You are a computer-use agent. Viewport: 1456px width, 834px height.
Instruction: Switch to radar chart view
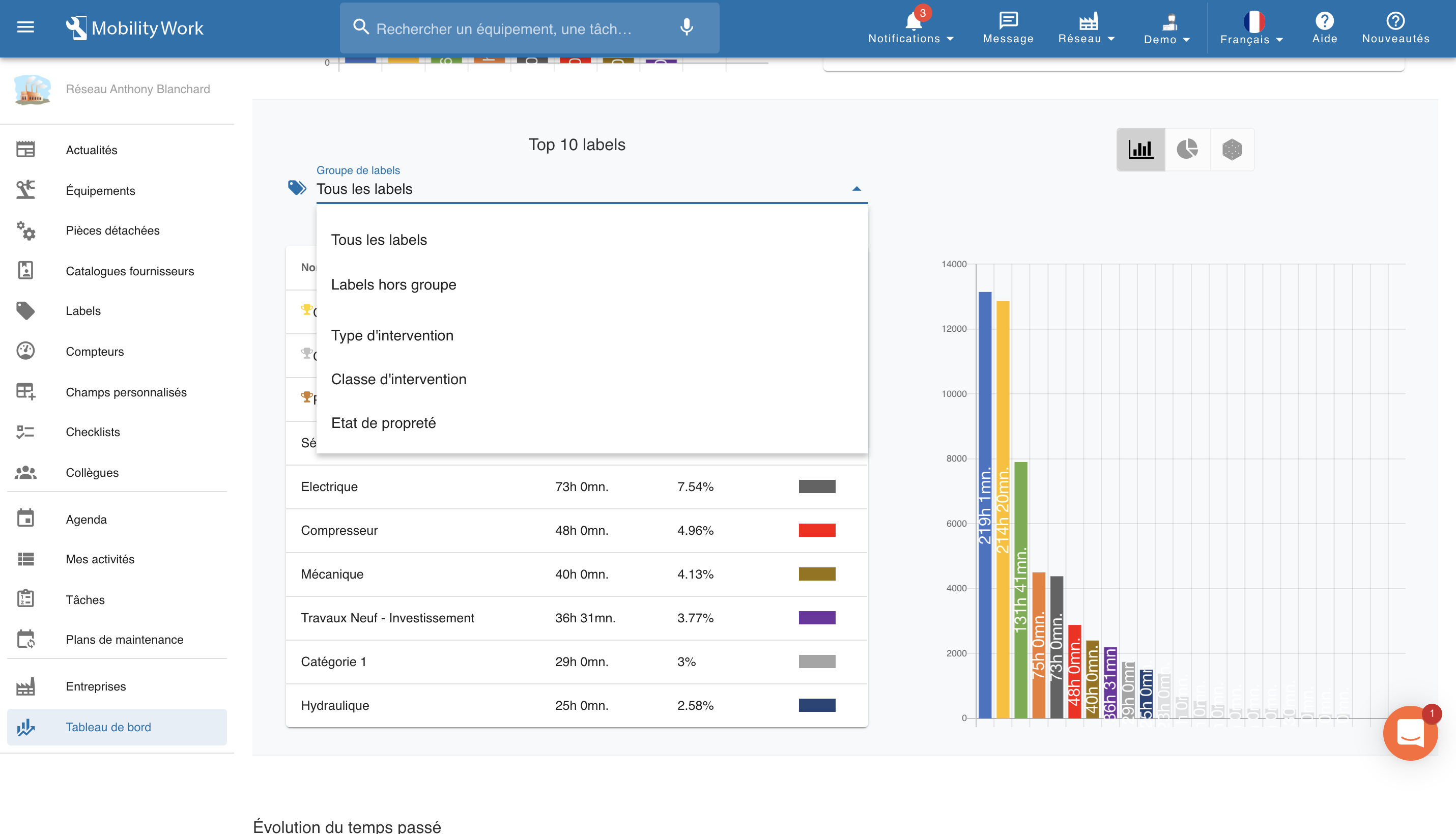[x=1232, y=150]
